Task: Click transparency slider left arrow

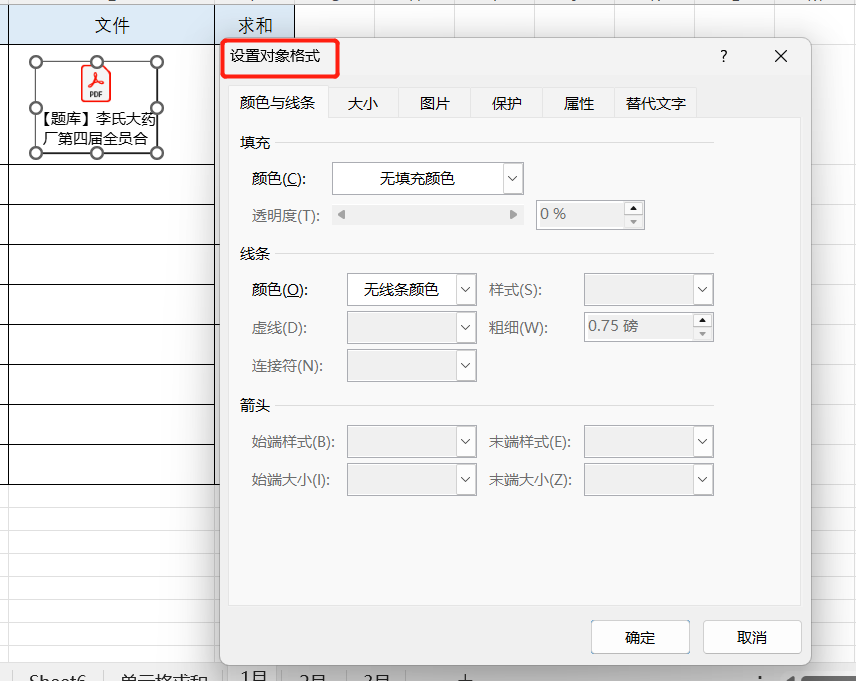Action: coord(341,215)
